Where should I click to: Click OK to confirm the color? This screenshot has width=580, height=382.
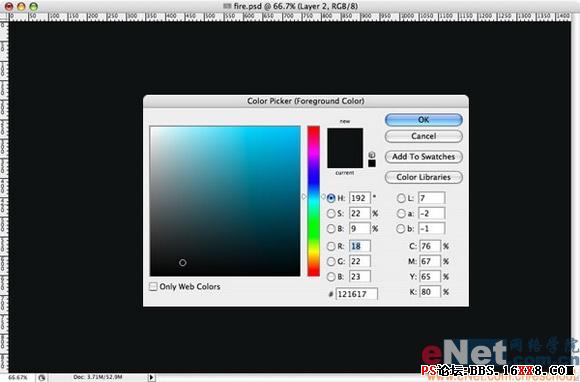pos(424,120)
